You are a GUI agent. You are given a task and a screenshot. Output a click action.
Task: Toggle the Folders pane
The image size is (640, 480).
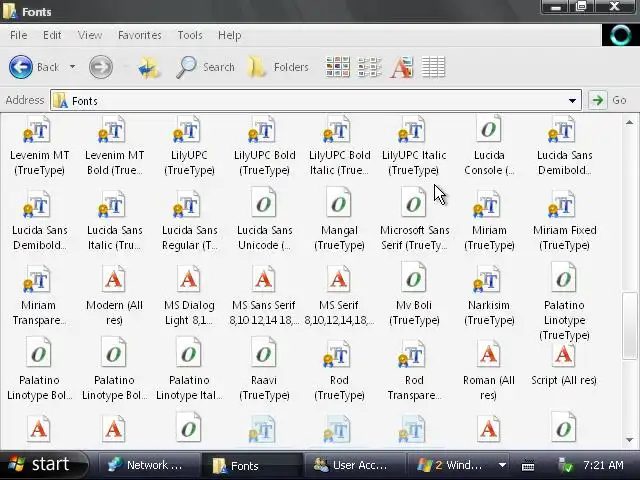(x=278, y=67)
